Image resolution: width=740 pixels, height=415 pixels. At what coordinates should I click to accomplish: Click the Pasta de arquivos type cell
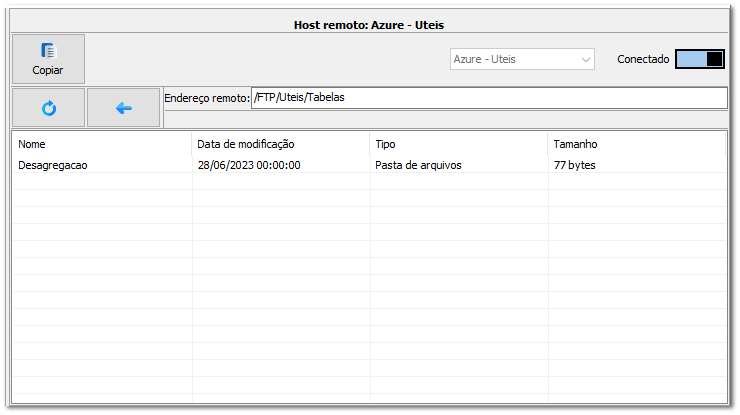click(418, 165)
